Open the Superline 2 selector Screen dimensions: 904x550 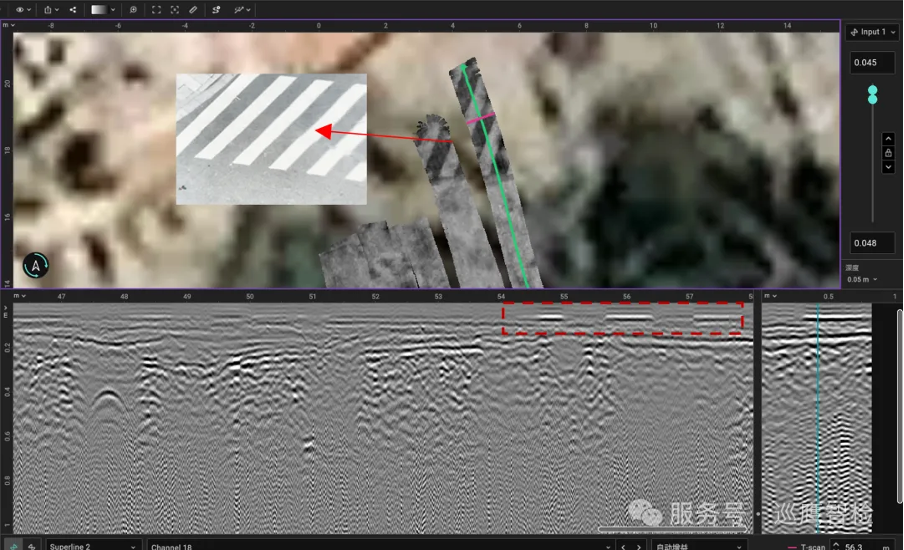[92, 546]
